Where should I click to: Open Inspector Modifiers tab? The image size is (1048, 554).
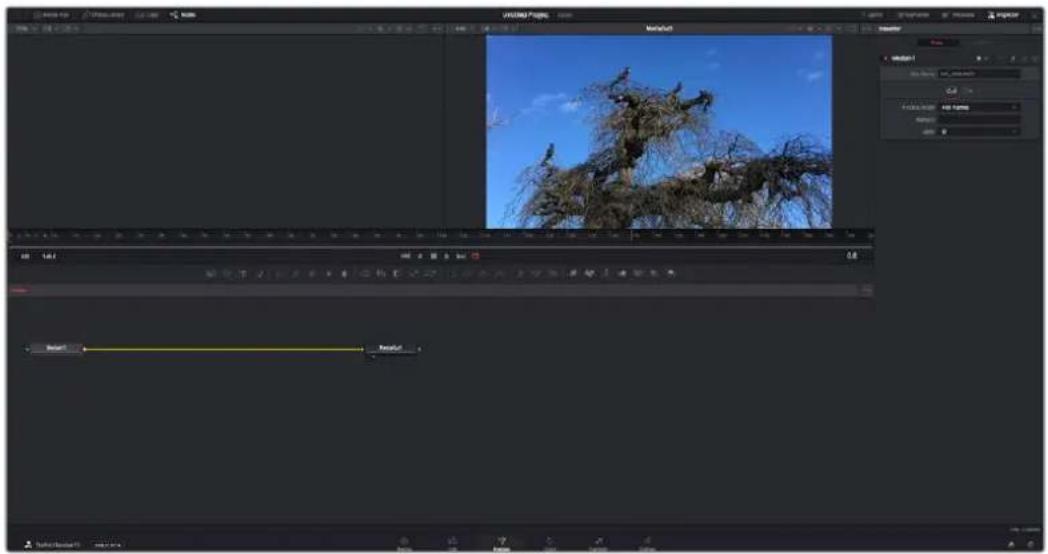(x=982, y=43)
